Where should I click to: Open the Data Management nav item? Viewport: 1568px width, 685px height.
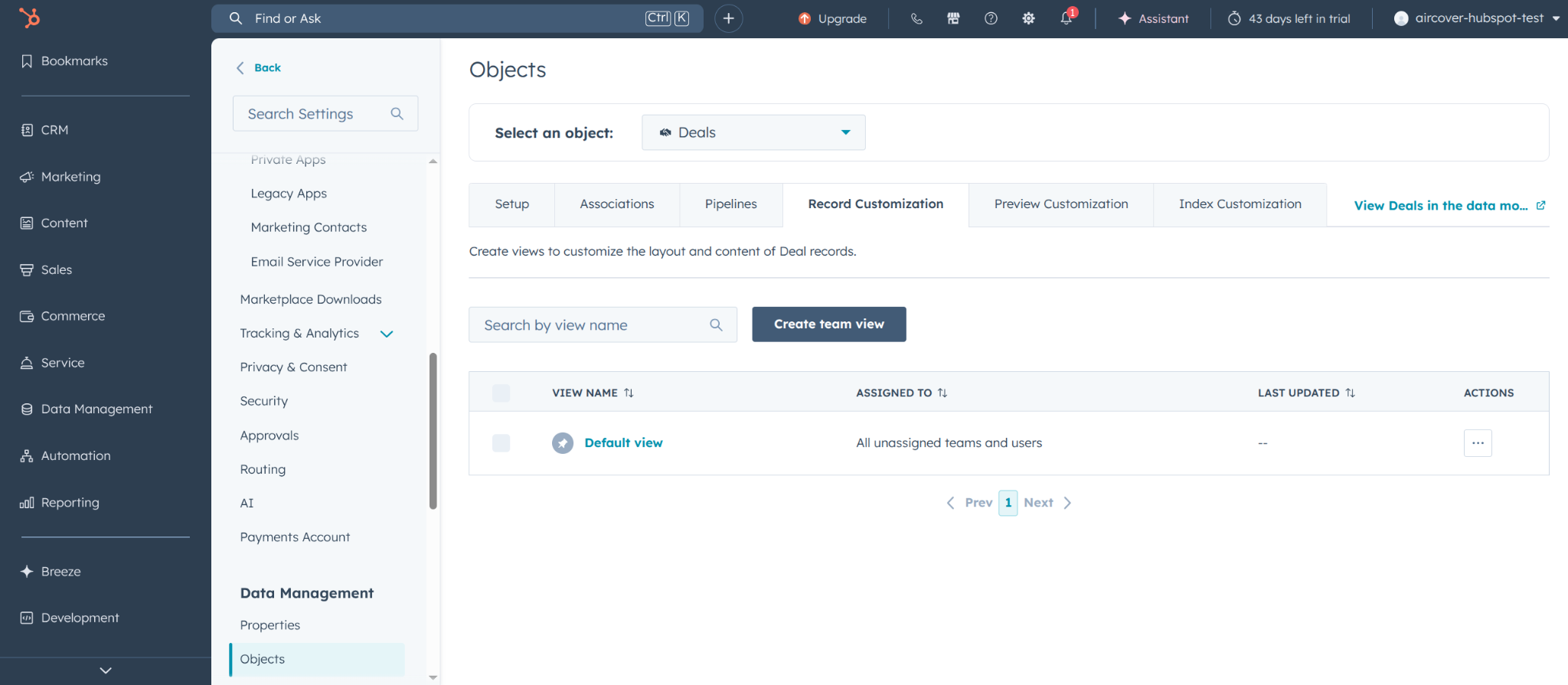(x=87, y=409)
